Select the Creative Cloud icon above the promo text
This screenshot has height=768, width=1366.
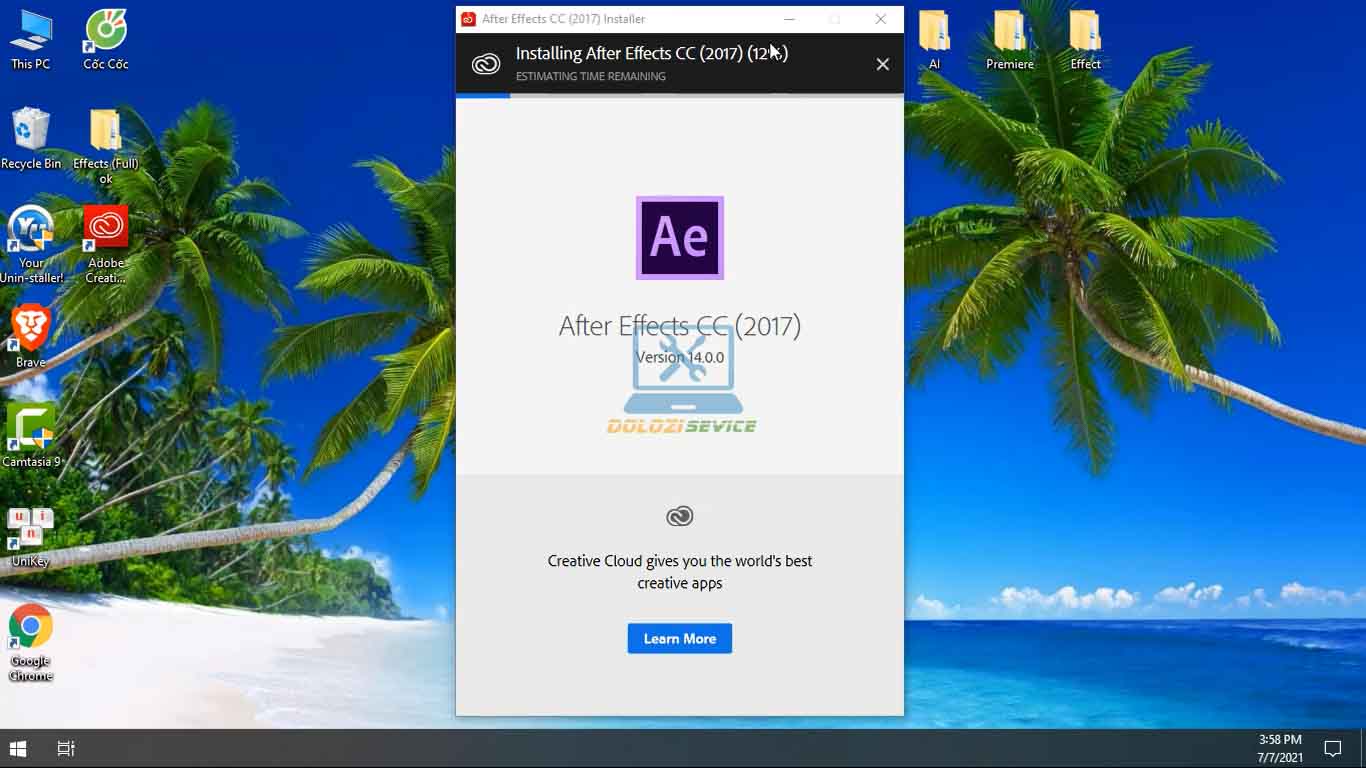(679, 516)
